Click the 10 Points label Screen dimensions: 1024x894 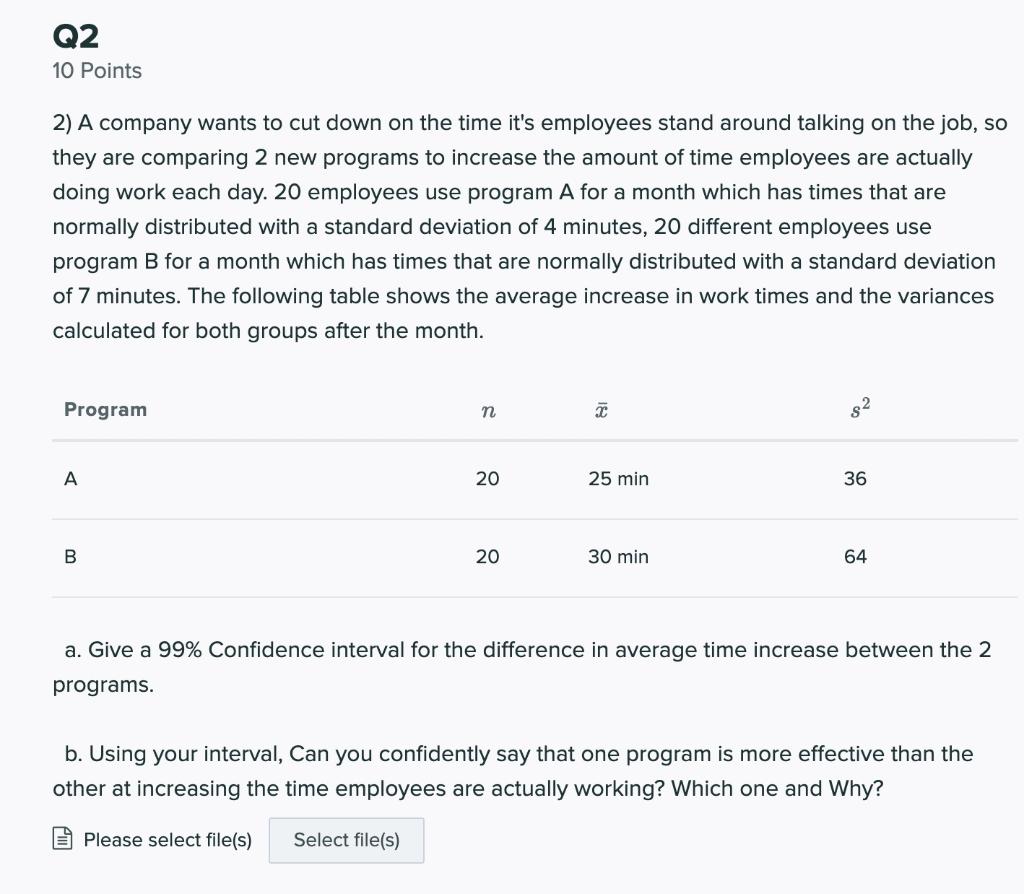(96, 70)
